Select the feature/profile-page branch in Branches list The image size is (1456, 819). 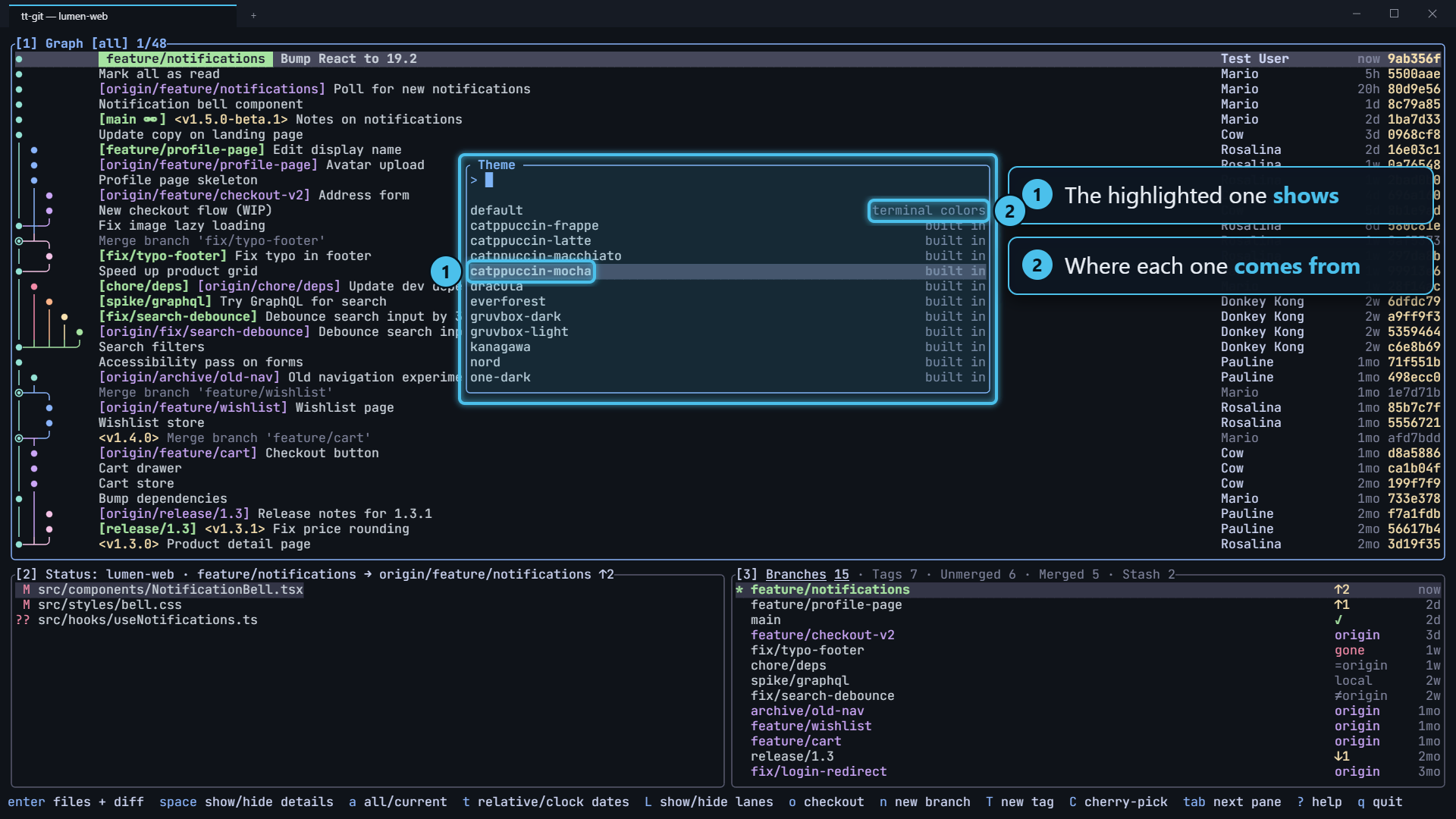point(1088,604)
